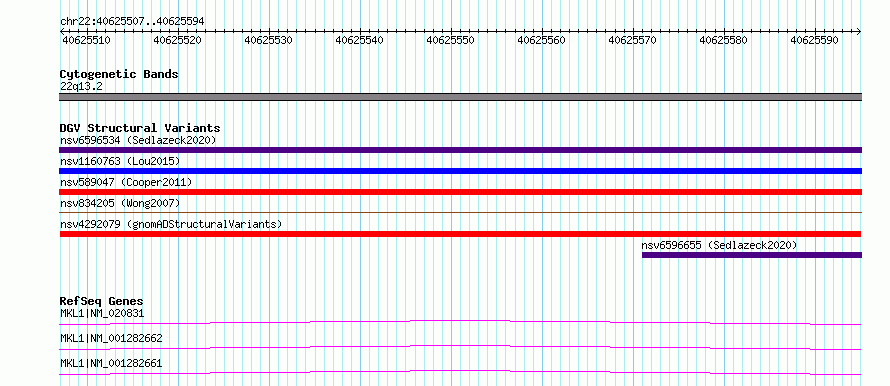
Task: Click the red nsv589047 variant bar
Action: (460, 192)
